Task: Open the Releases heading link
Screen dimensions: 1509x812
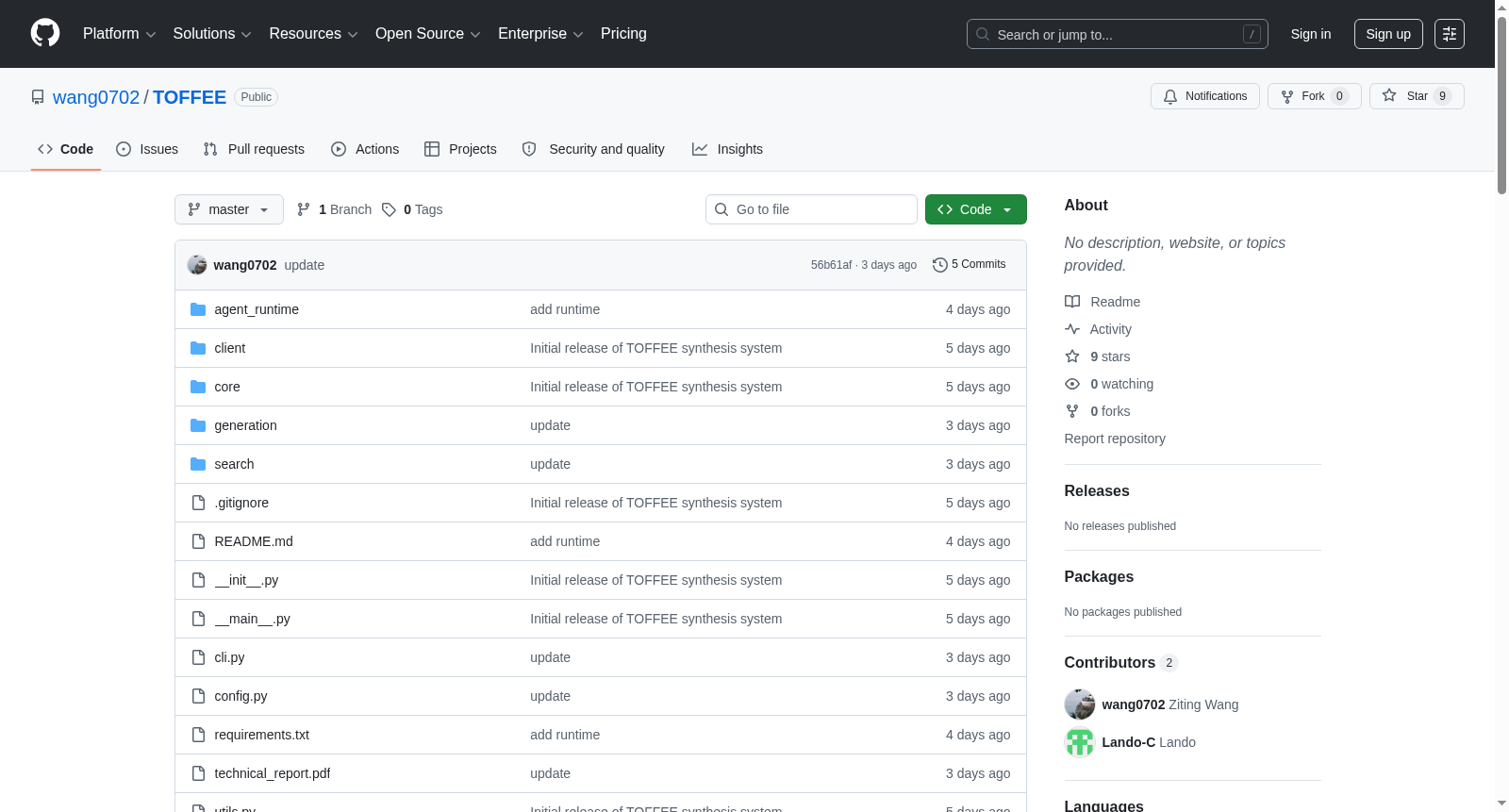Action: point(1097,490)
